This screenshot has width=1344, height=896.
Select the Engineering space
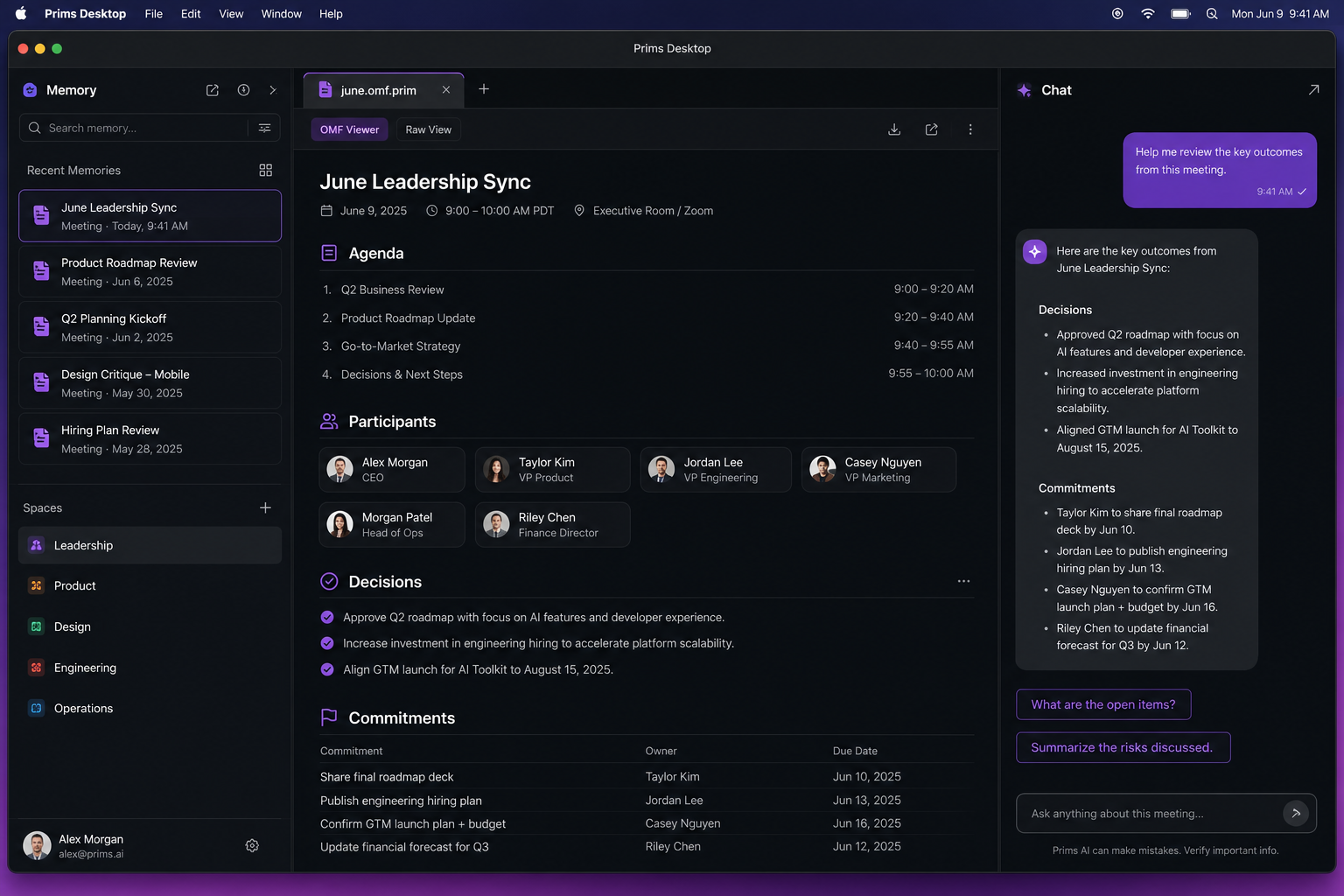(x=150, y=668)
